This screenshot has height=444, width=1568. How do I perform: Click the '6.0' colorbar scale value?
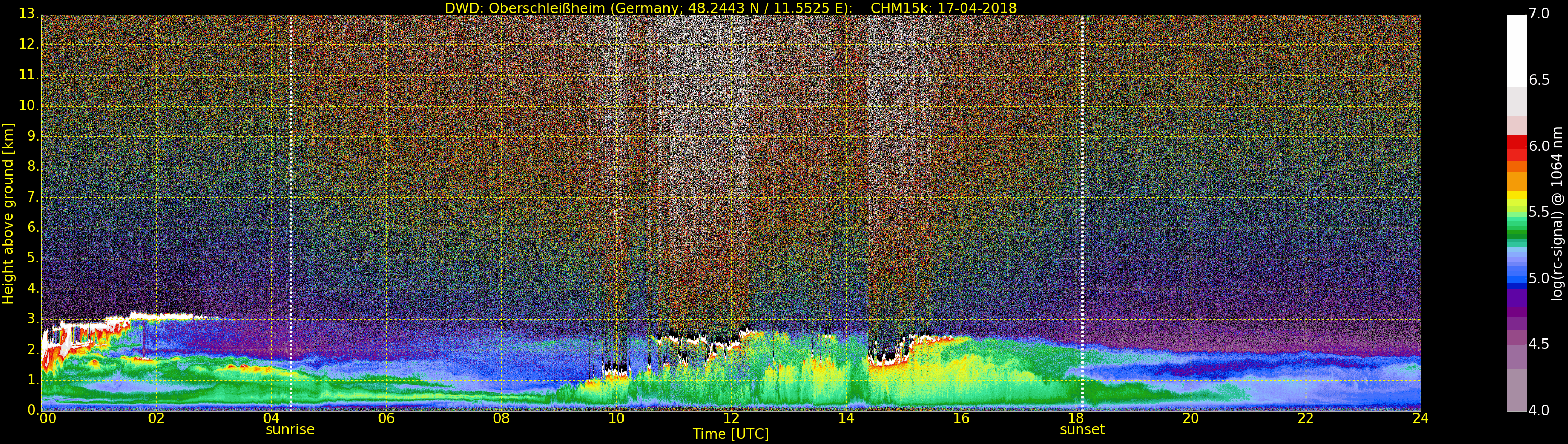[x=1539, y=146]
